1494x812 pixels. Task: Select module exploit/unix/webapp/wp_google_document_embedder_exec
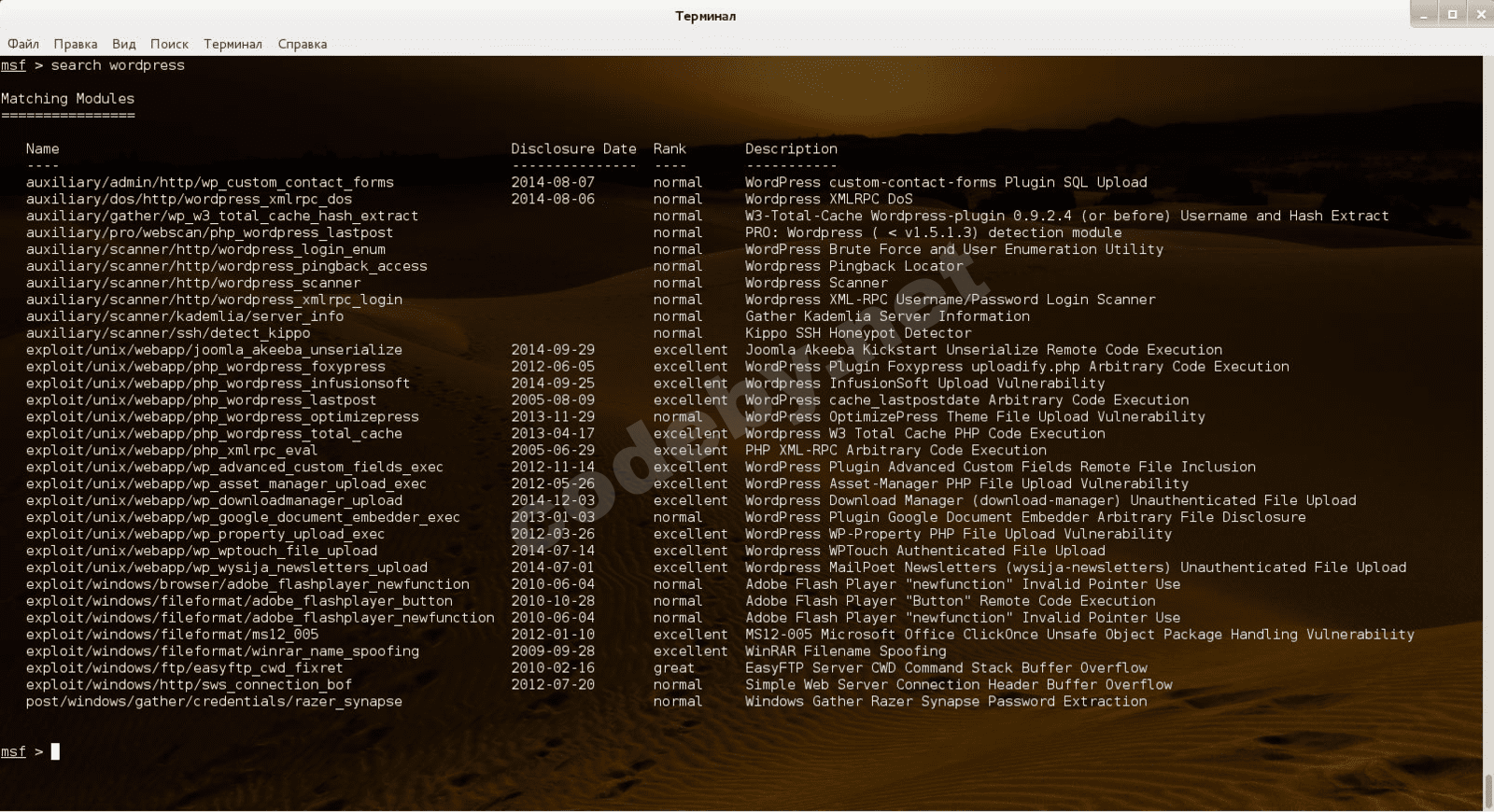pos(243,519)
